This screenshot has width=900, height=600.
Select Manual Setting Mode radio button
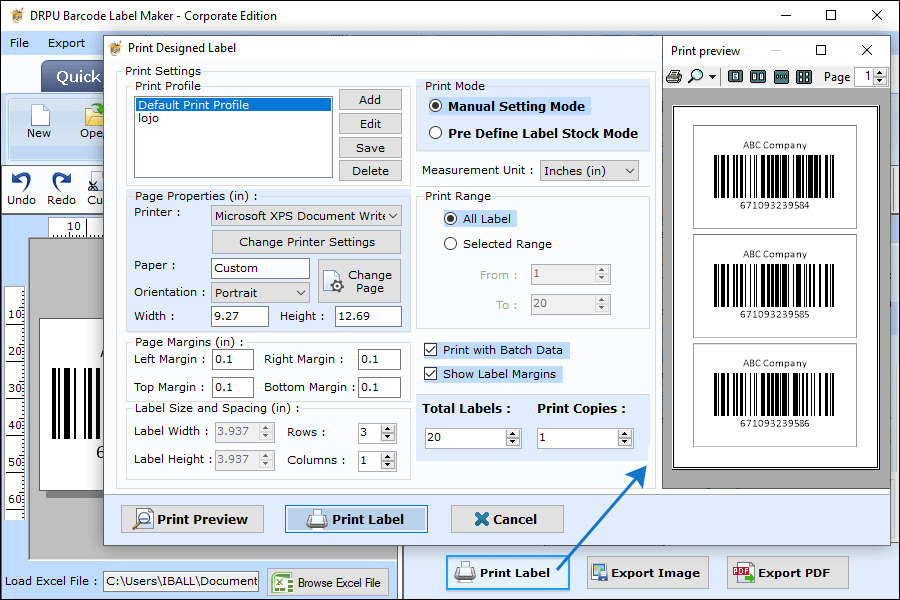pos(436,106)
